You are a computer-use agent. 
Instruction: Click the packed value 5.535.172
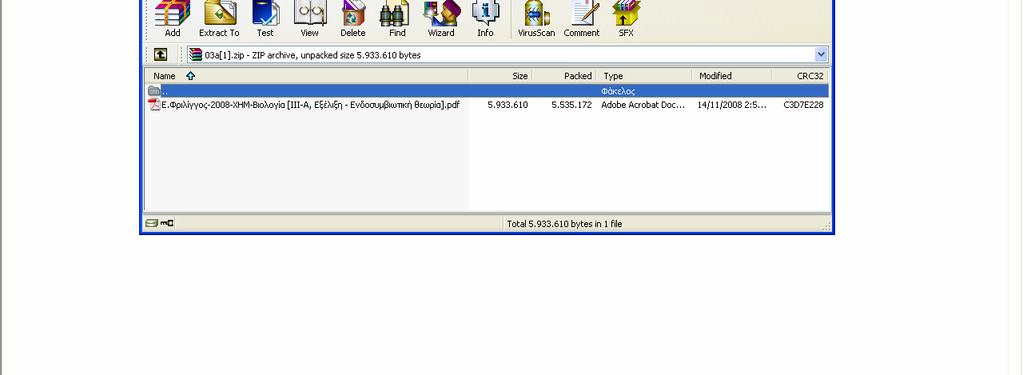tap(572, 104)
